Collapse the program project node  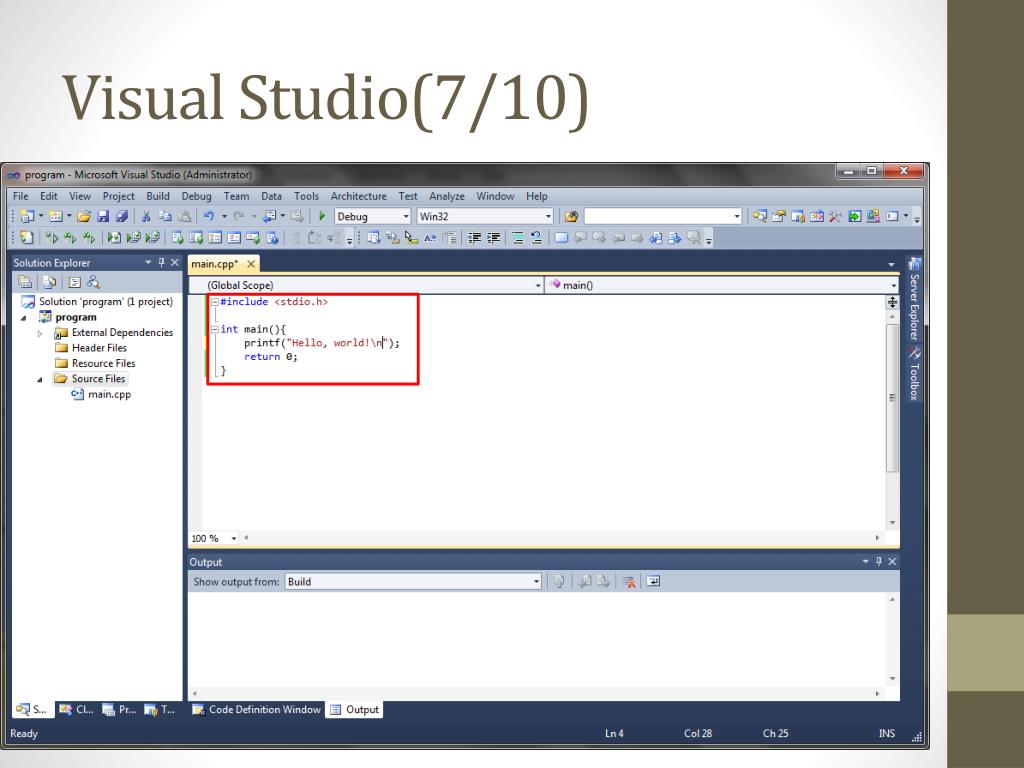click(24, 318)
